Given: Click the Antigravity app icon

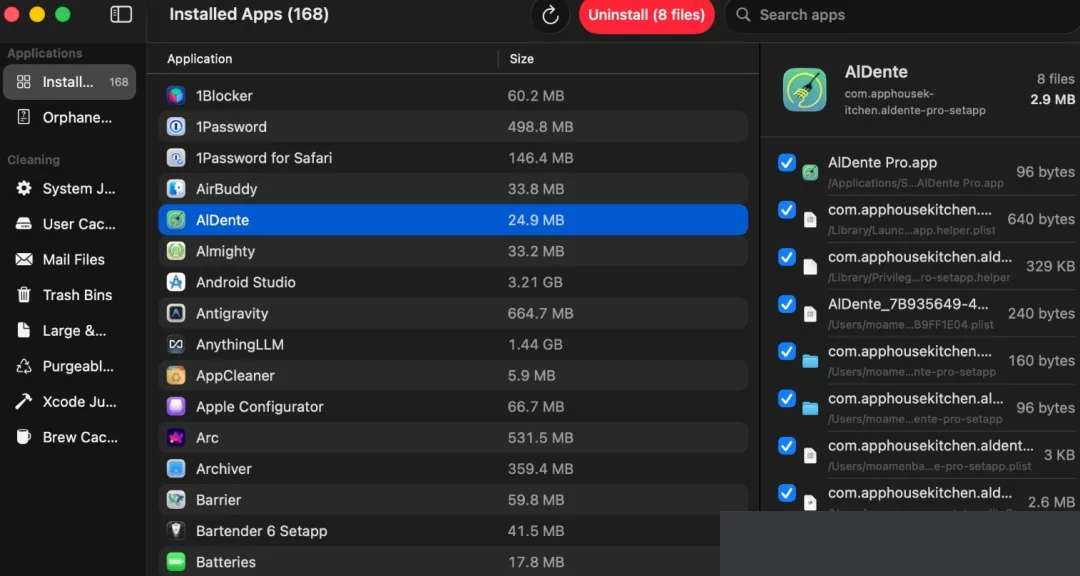Looking at the screenshot, I should pos(176,313).
